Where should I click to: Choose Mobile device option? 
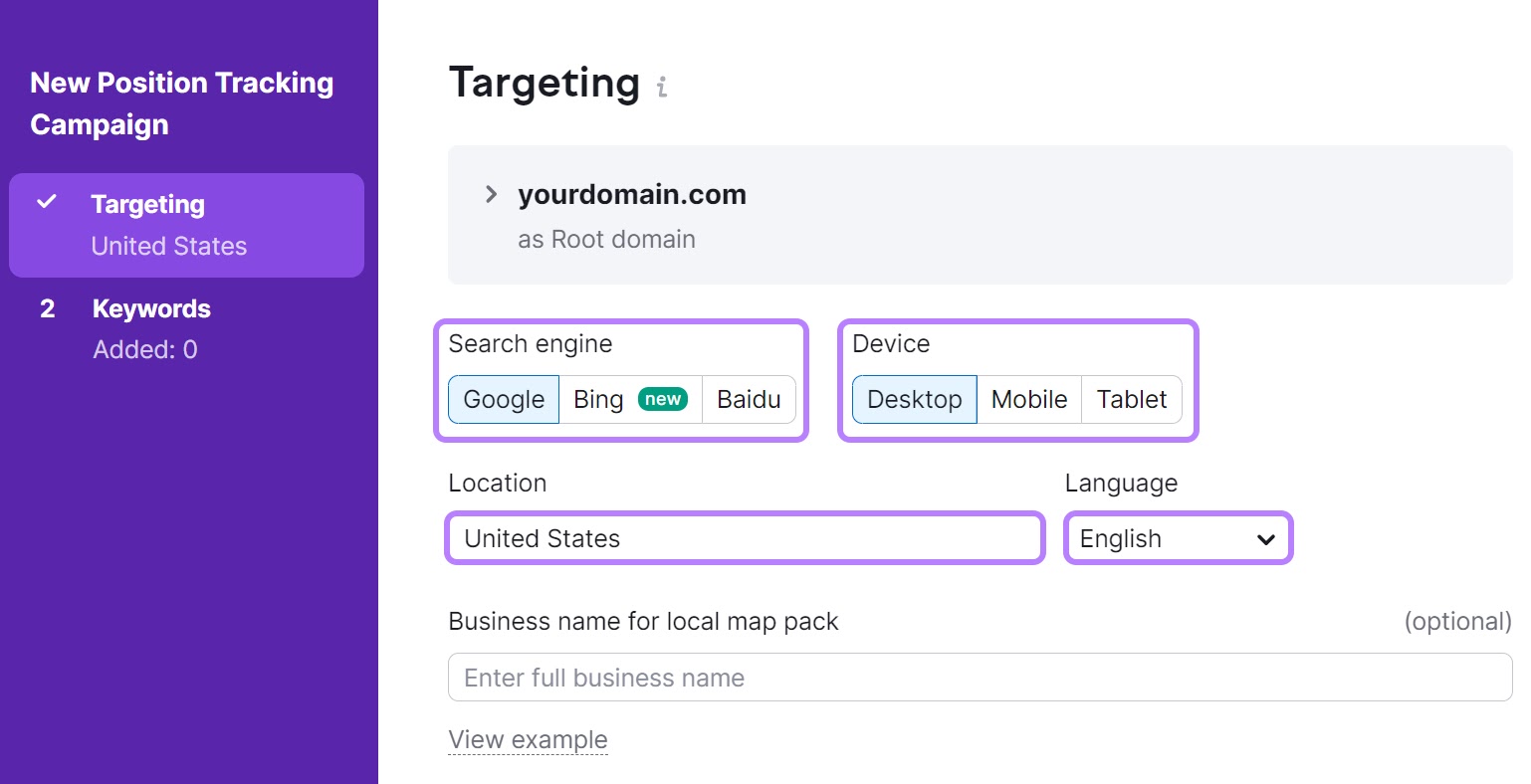point(1028,399)
